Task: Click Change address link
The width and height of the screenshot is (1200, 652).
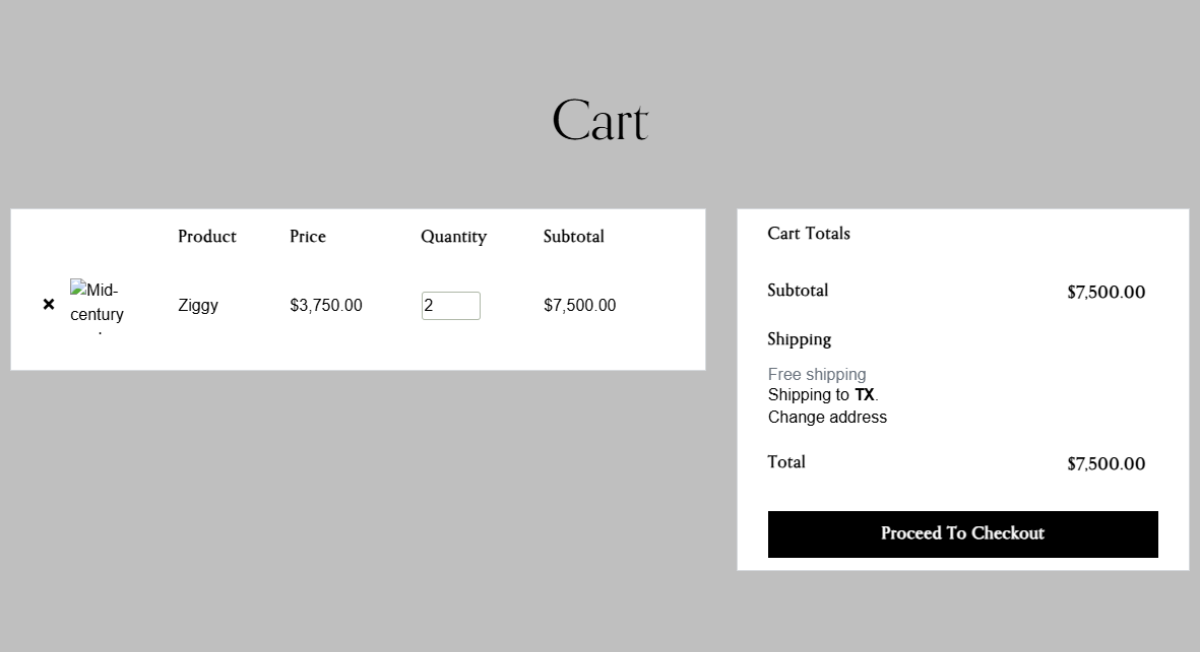Action: pyautogui.click(x=827, y=417)
